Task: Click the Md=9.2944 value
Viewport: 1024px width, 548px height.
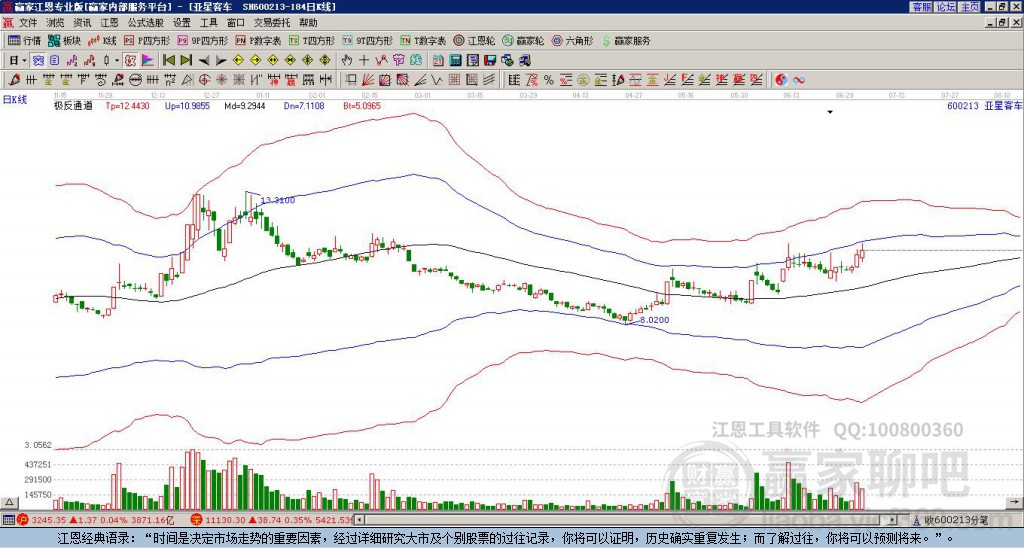Action: (x=245, y=105)
